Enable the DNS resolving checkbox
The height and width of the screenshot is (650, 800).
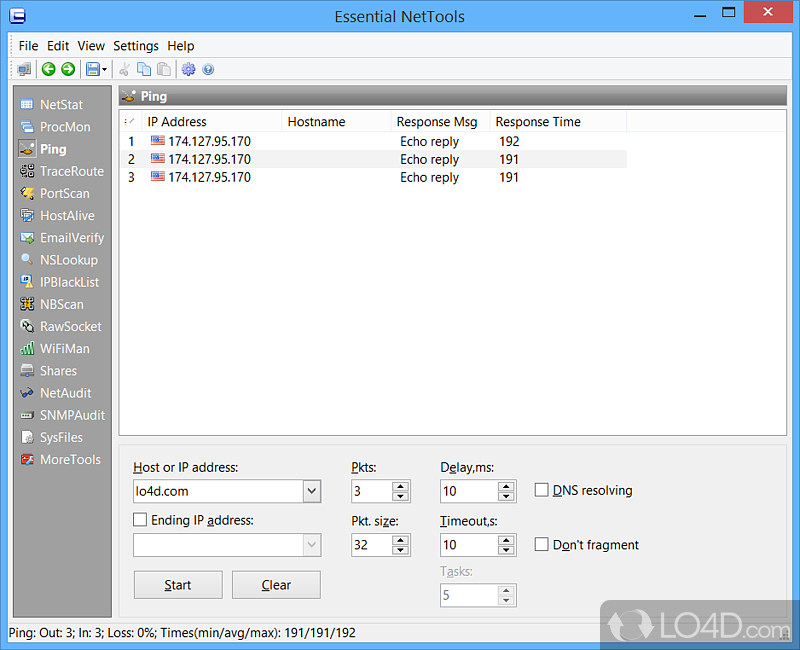542,490
